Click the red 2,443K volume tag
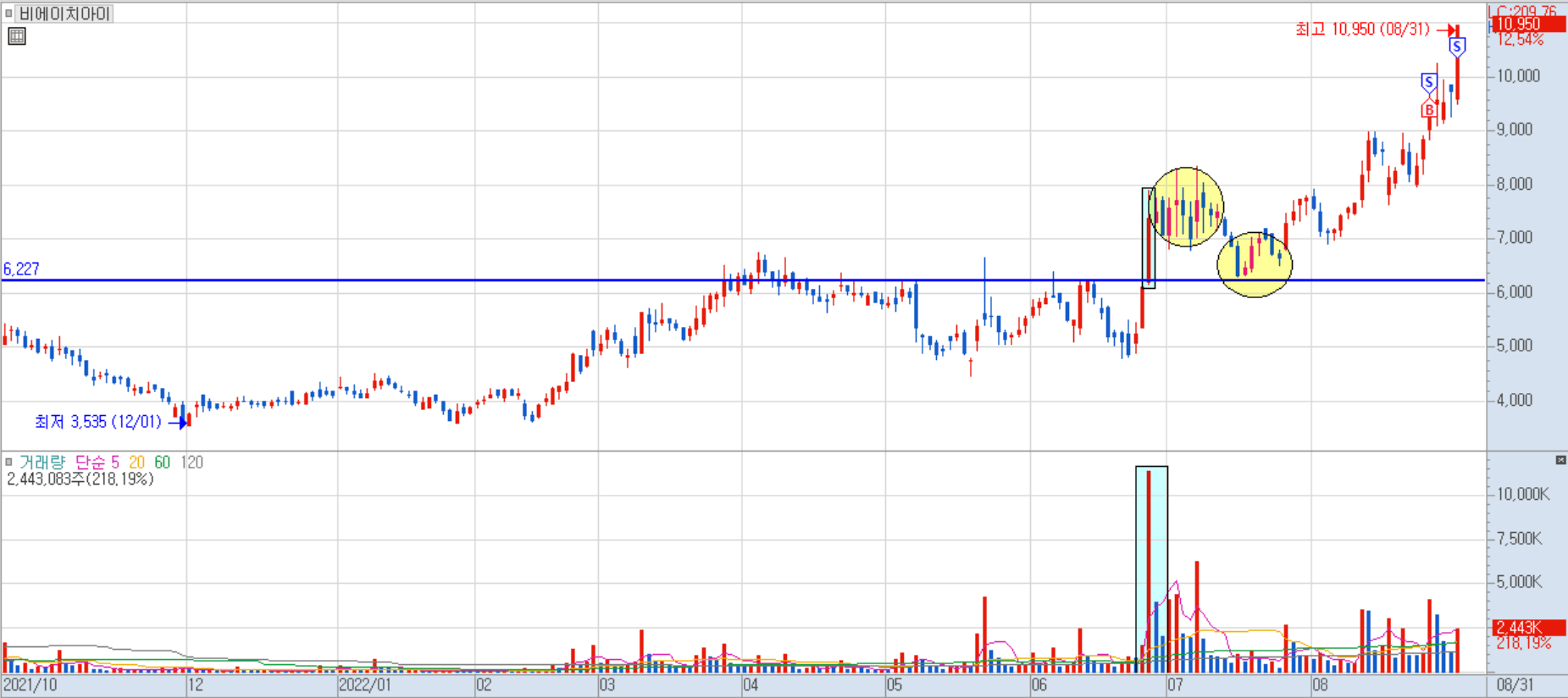1568x698 pixels. pos(1529,628)
